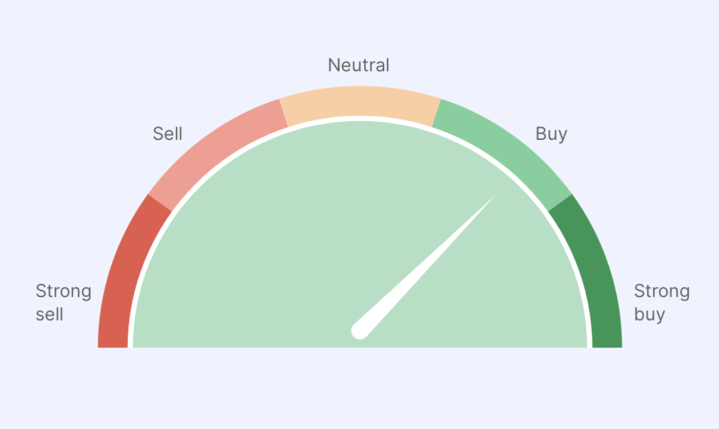Click the boundary between Strong sell and Sell segments
Image resolution: width=719 pixels, height=429 pixels.
pos(160,203)
